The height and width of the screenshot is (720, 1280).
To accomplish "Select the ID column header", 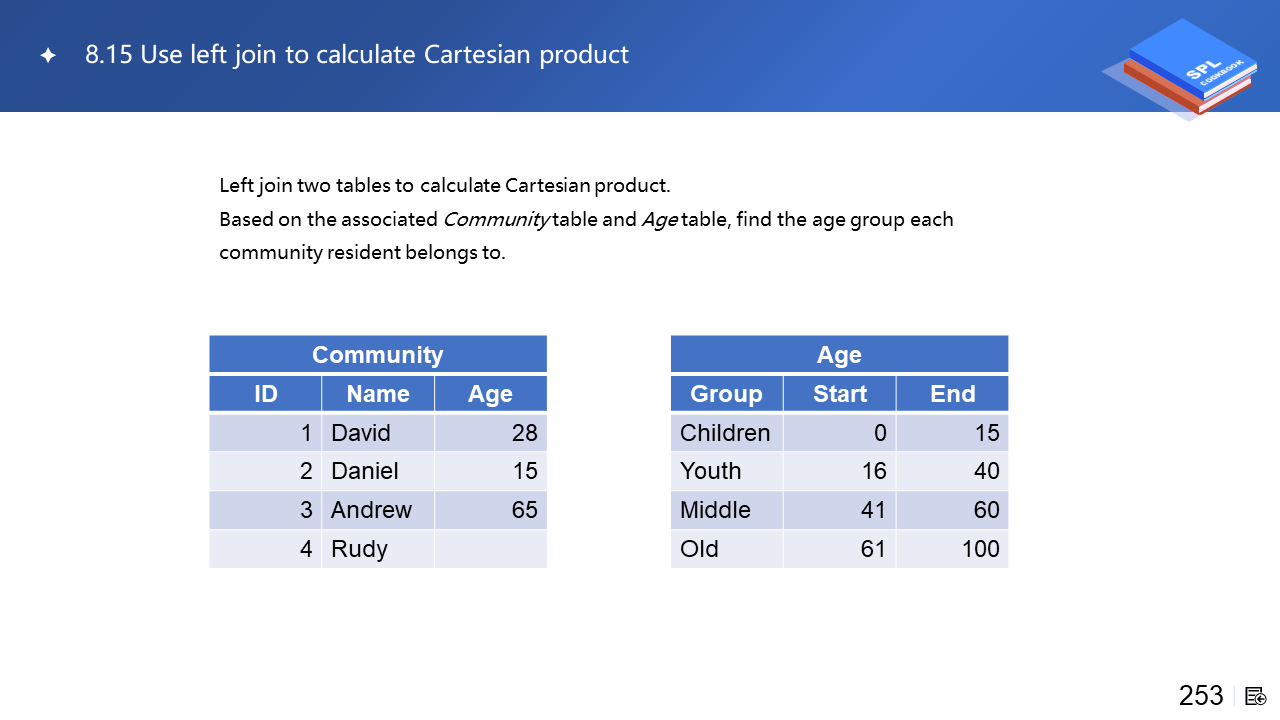I will [265, 394].
